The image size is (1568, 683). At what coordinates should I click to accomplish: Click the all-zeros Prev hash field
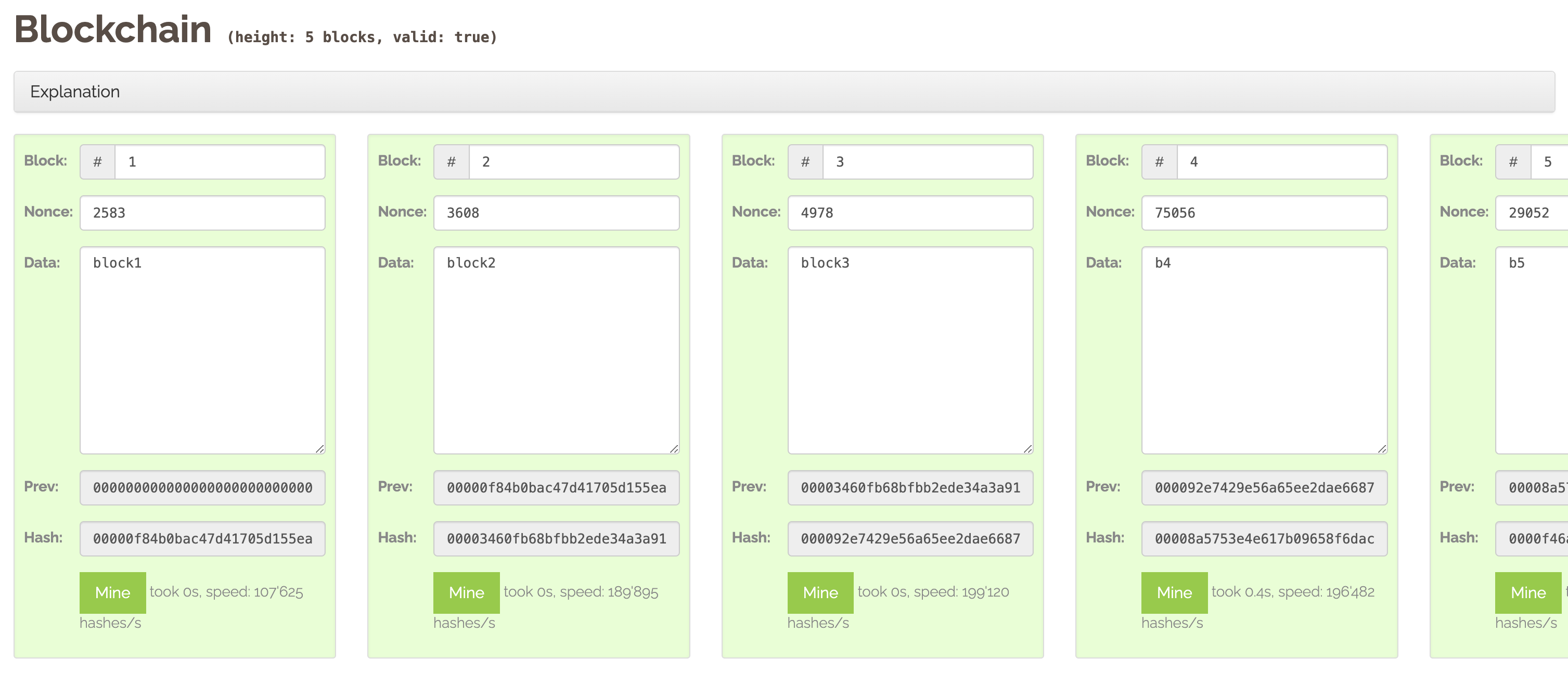[202, 487]
